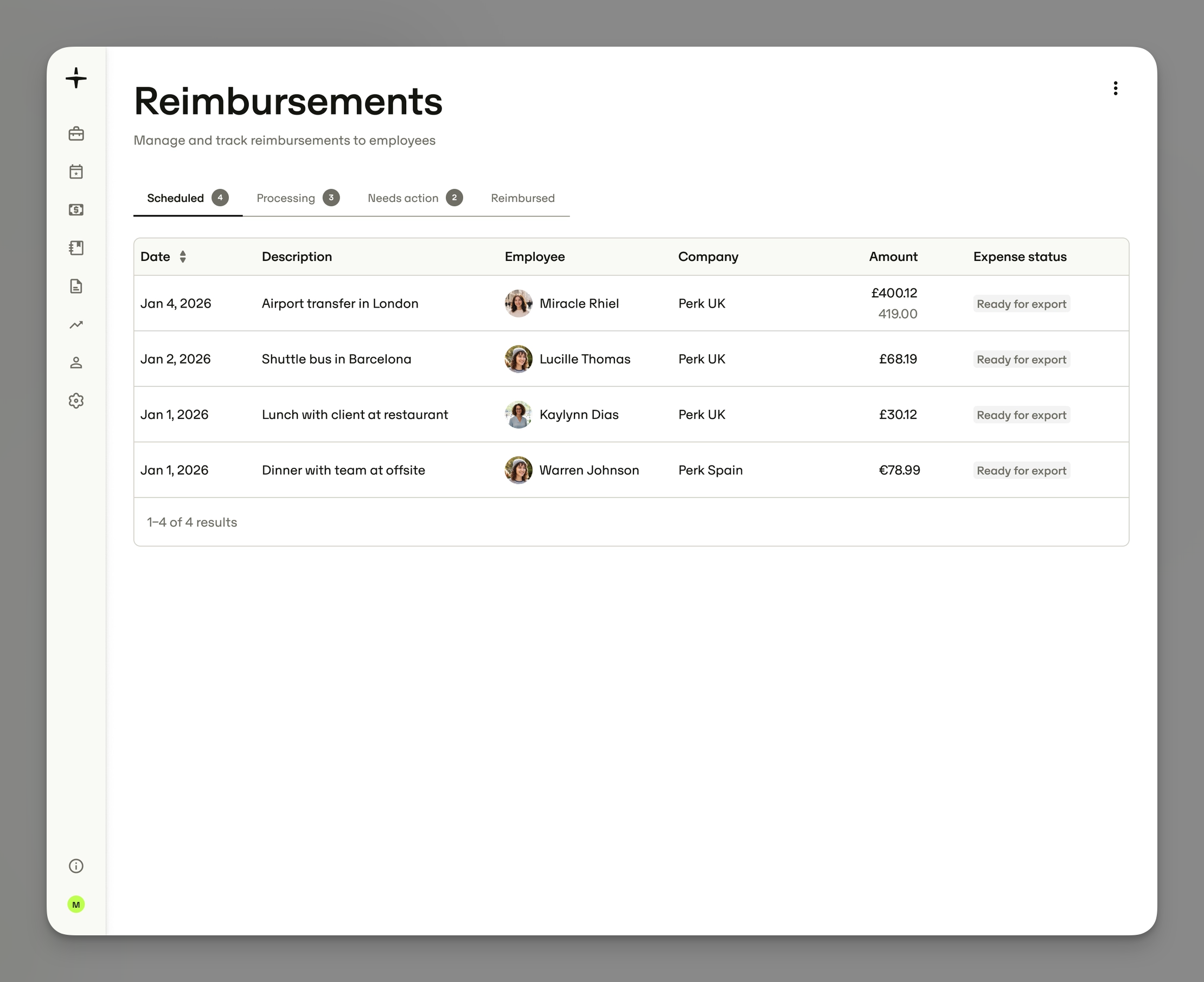Screen dimensions: 1204x982
Task: Open Lunch with client at restaurant row
Action: [x=631, y=414]
